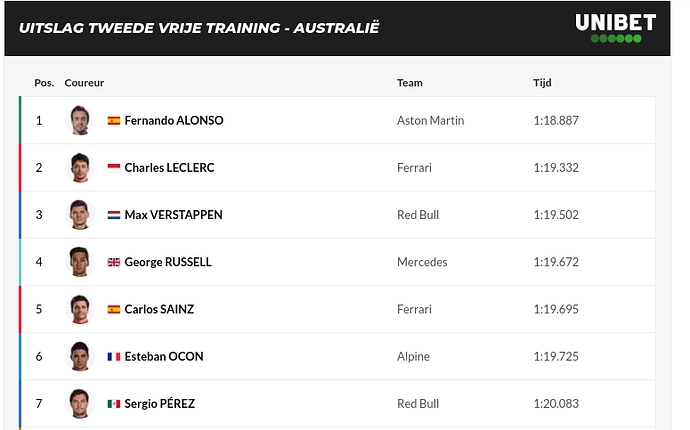Click the Dutch flag beside Verstappen
The image size is (690, 430).
tap(114, 215)
